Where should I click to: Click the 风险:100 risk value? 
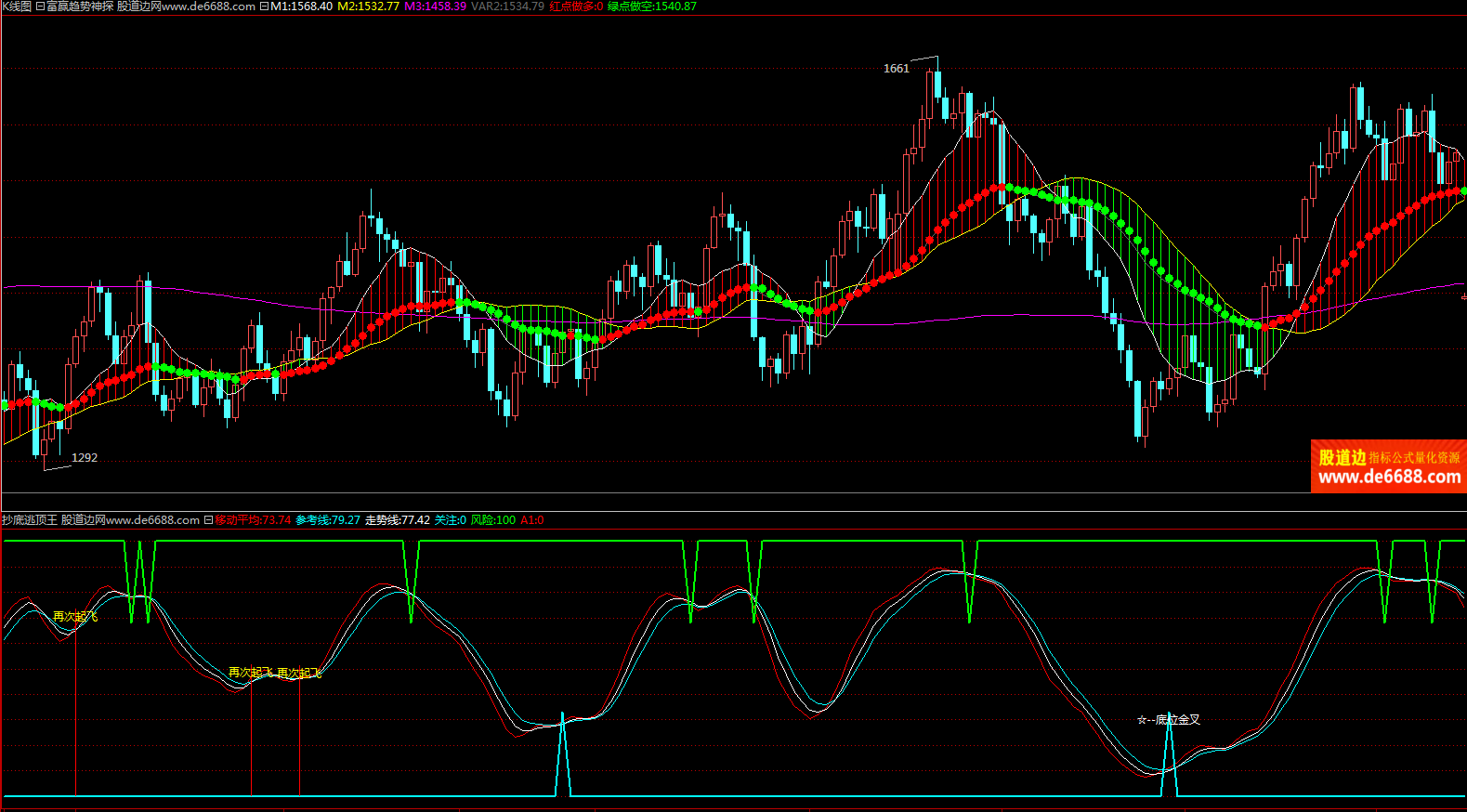tap(492, 520)
